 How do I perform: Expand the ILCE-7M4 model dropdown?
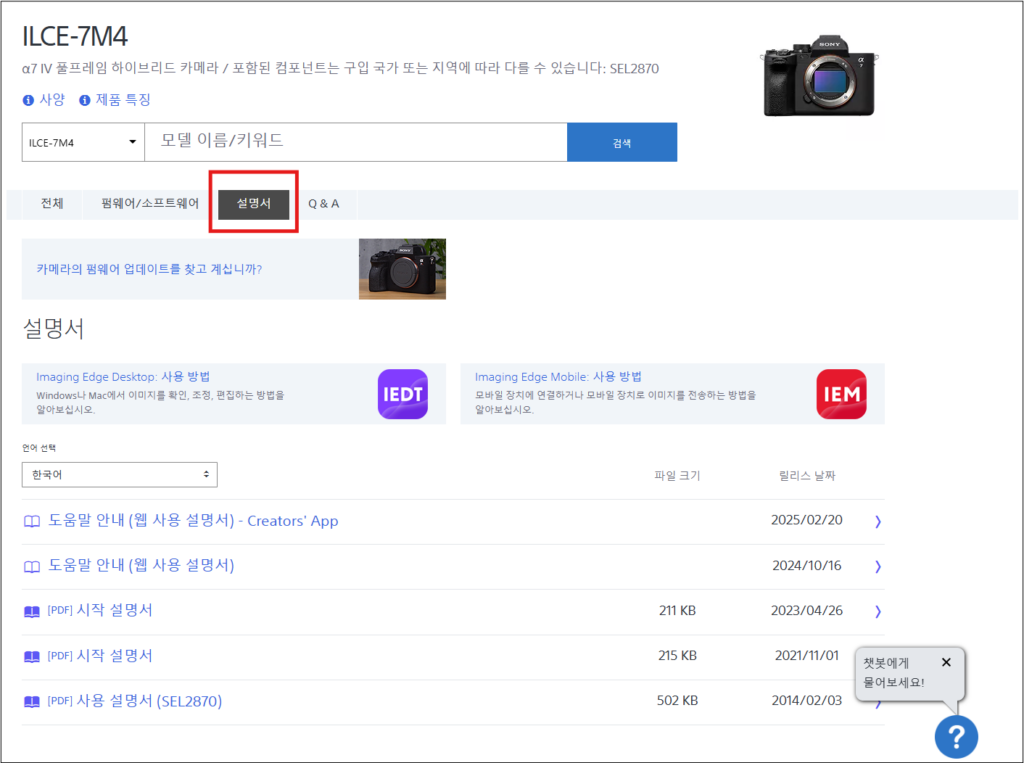point(83,142)
